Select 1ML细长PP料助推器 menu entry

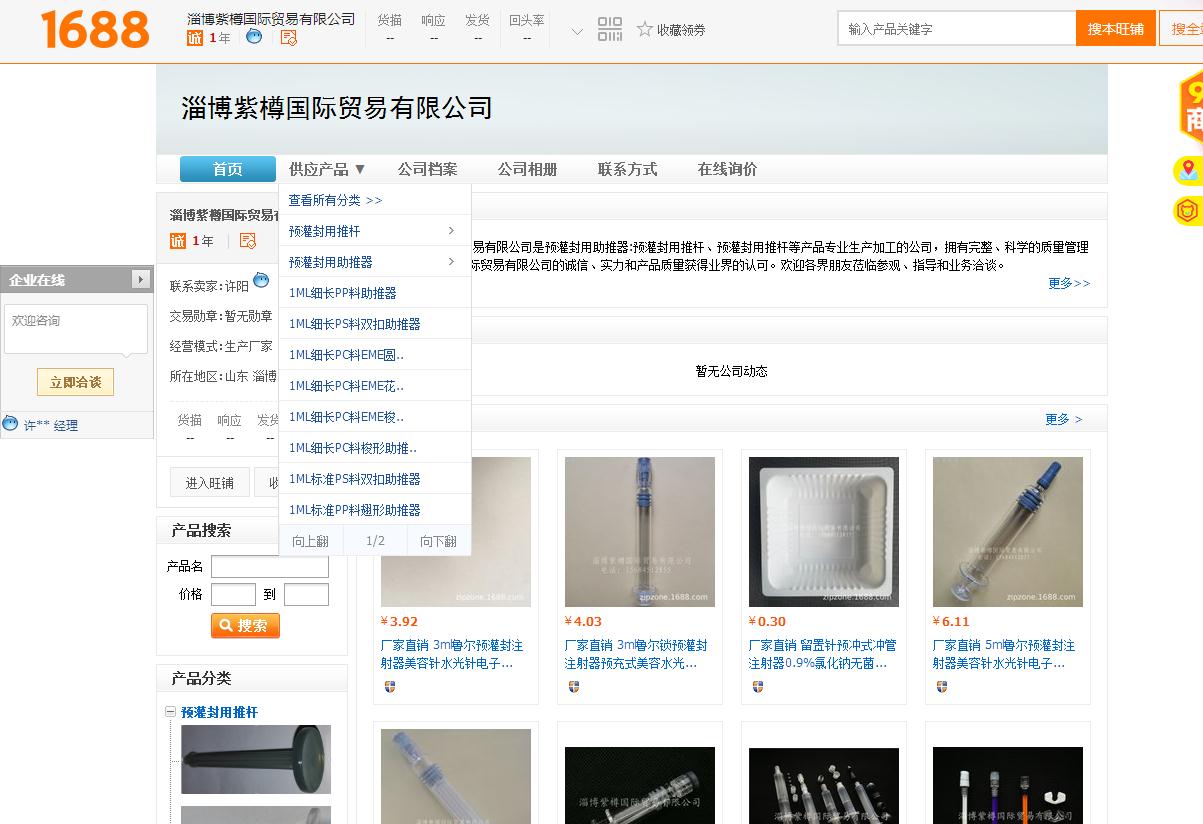click(375, 293)
